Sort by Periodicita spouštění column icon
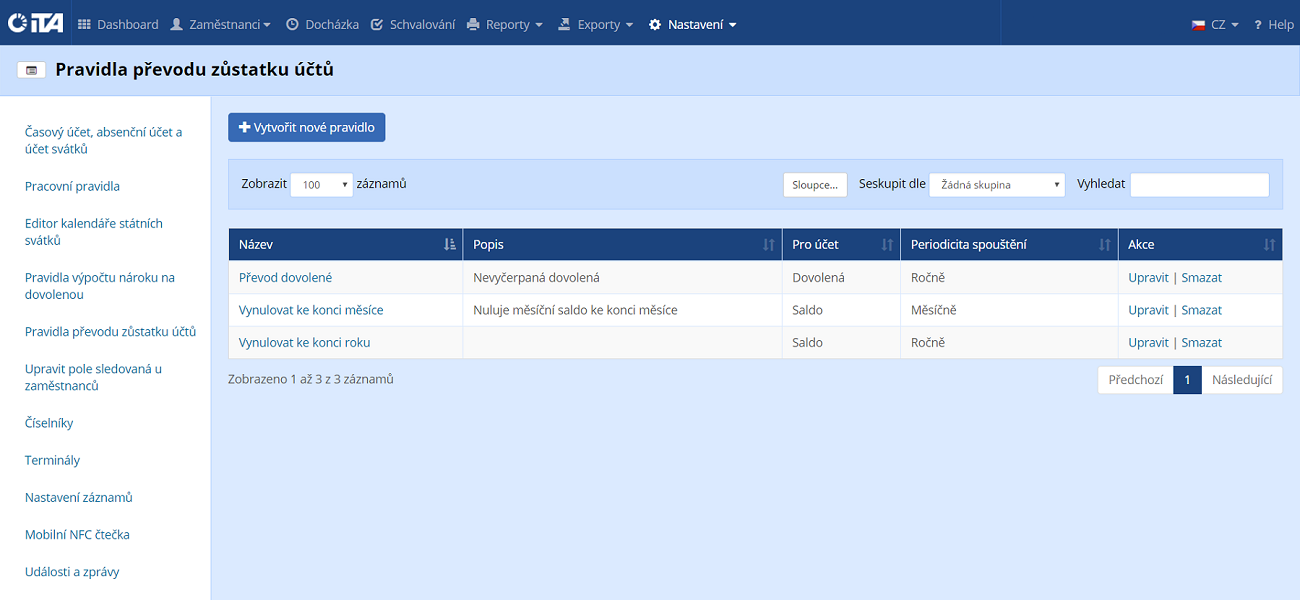The width and height of the screenshot is (1300, 600). 1104,245
